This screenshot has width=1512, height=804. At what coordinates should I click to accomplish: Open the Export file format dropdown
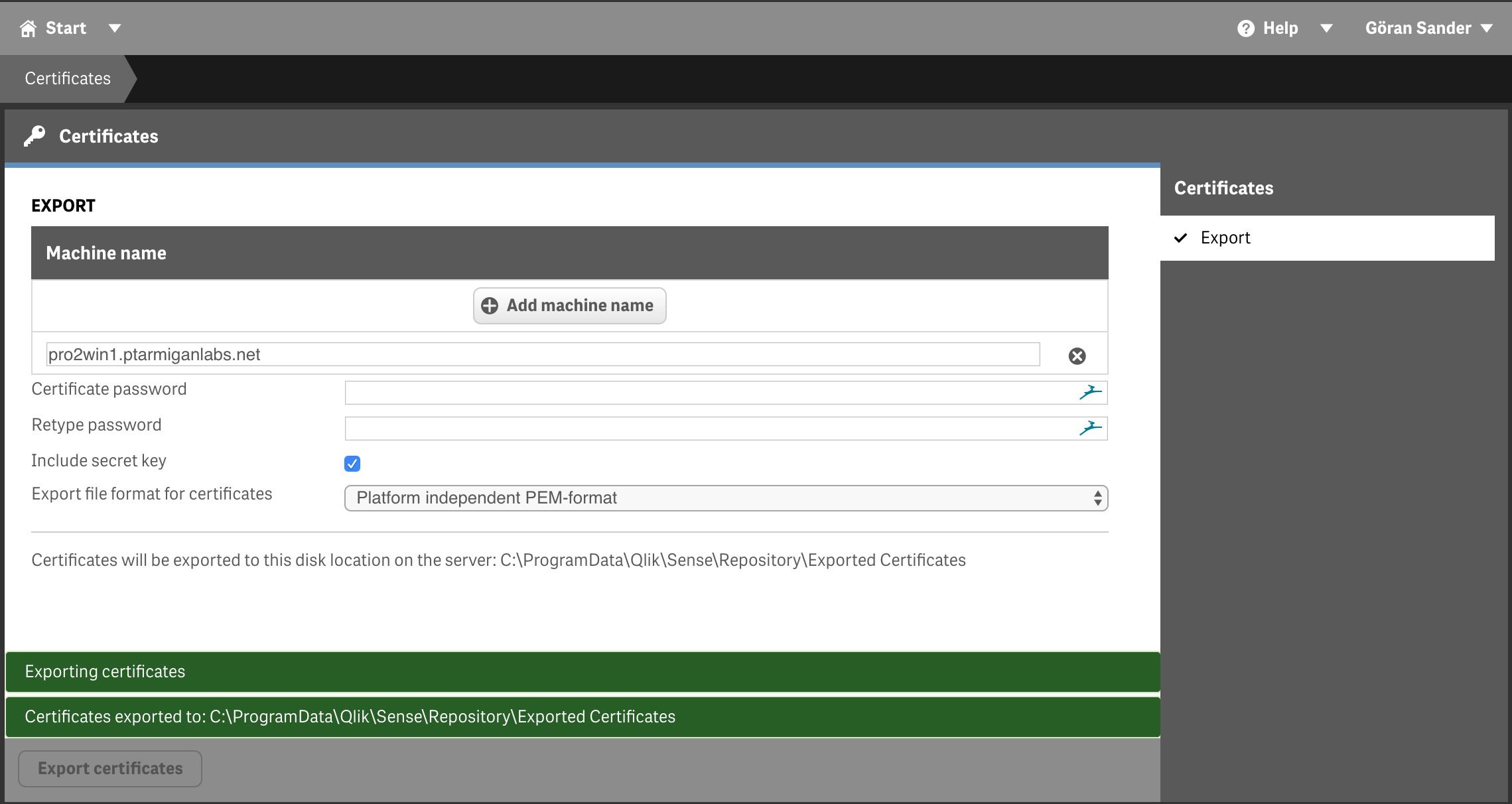[x=725, y=498]
